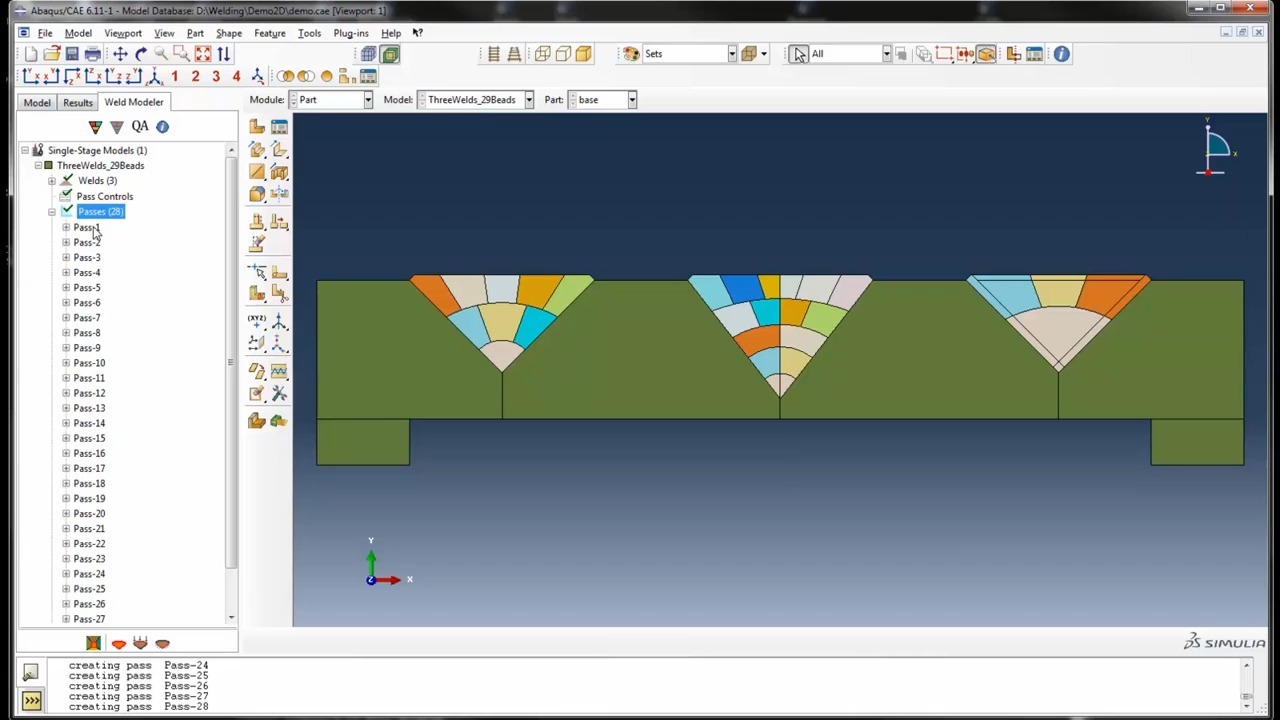Select the Magnify View tool
This screenshot has width=1280, height=720.
point(161,54)
